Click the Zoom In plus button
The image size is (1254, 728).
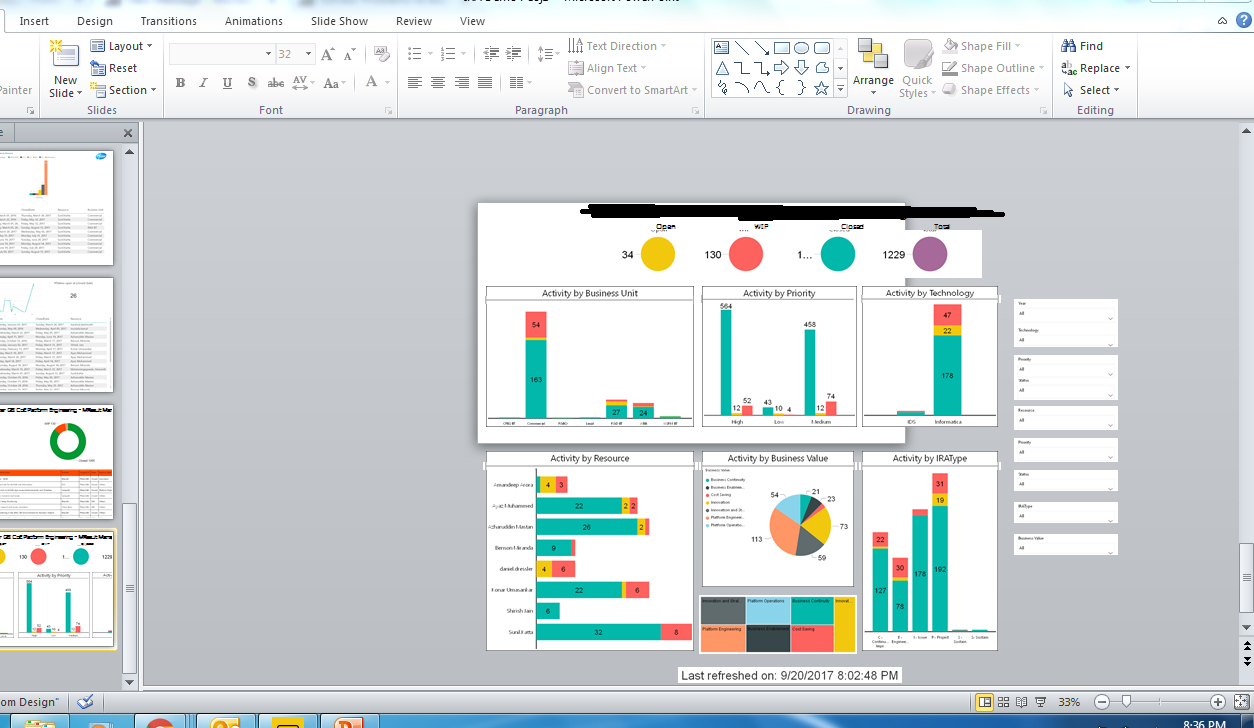click(1217, 702)
